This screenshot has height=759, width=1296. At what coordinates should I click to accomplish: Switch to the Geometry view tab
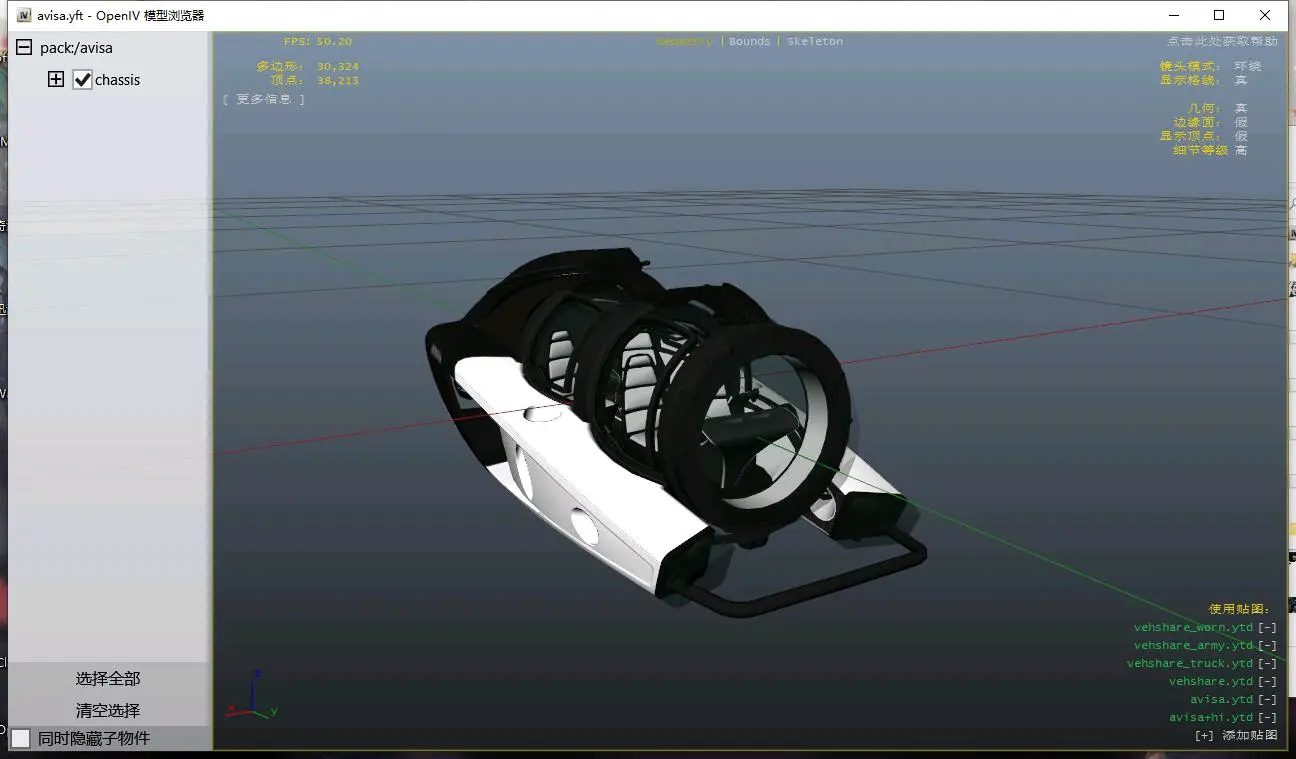tap(685, 42)
